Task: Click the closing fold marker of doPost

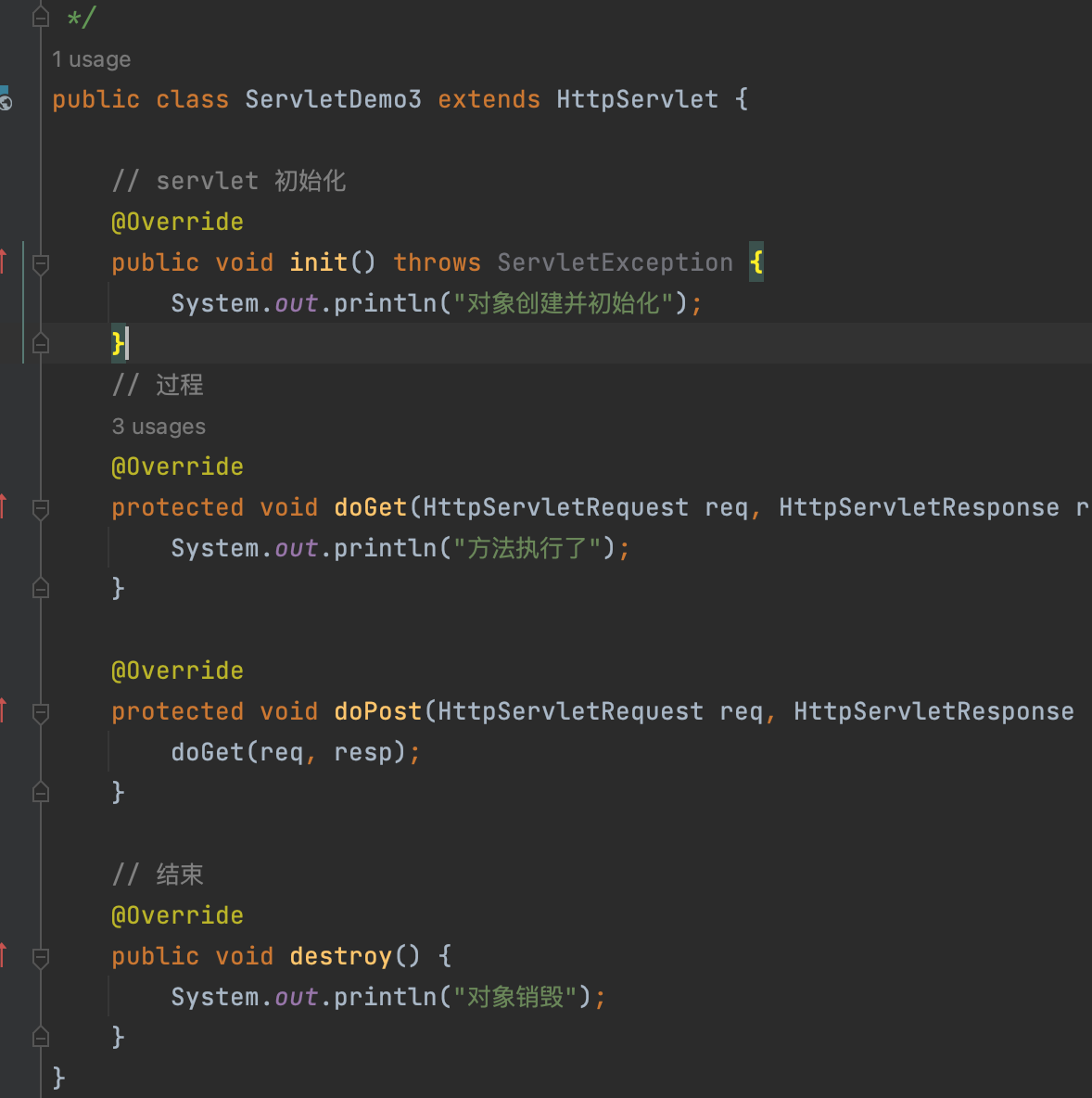Action: [41, 793]
